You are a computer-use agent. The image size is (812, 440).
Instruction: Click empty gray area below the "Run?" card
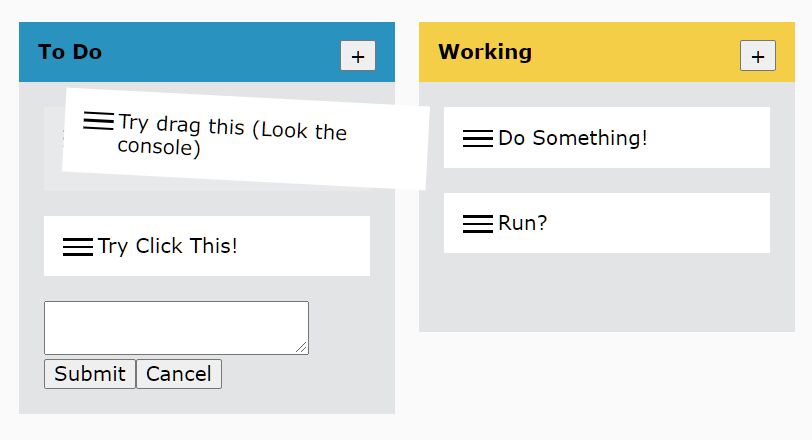click(x=606, y=292)
